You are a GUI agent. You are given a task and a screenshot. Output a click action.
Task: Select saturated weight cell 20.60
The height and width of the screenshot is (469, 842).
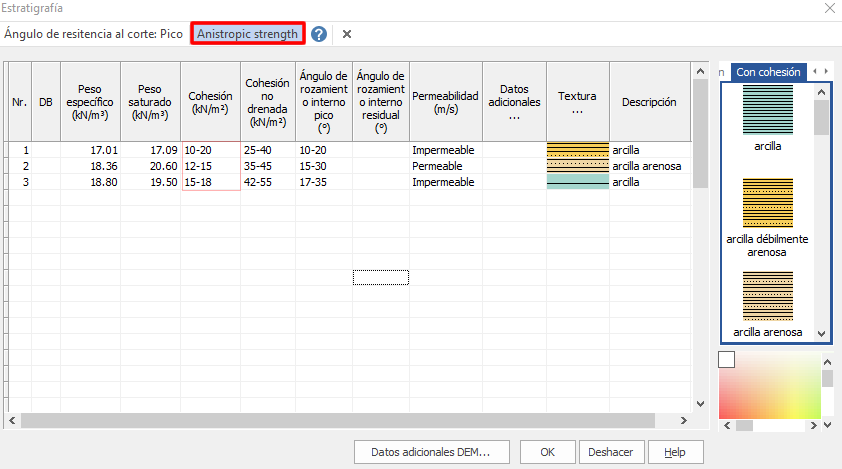150,166
